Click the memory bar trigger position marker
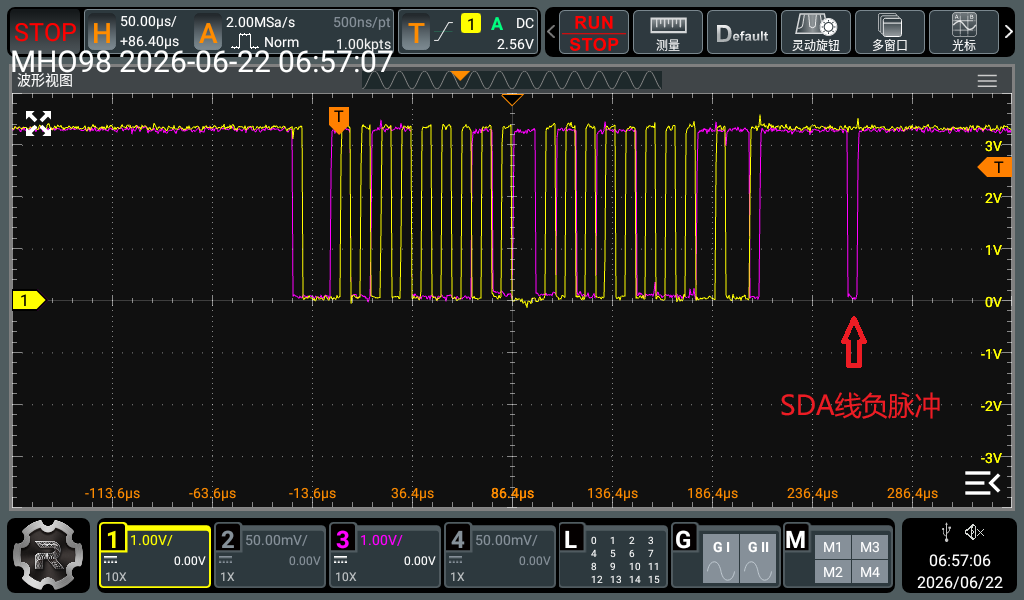The width and height of the screenshot is (1024, 600). [460, 76]
